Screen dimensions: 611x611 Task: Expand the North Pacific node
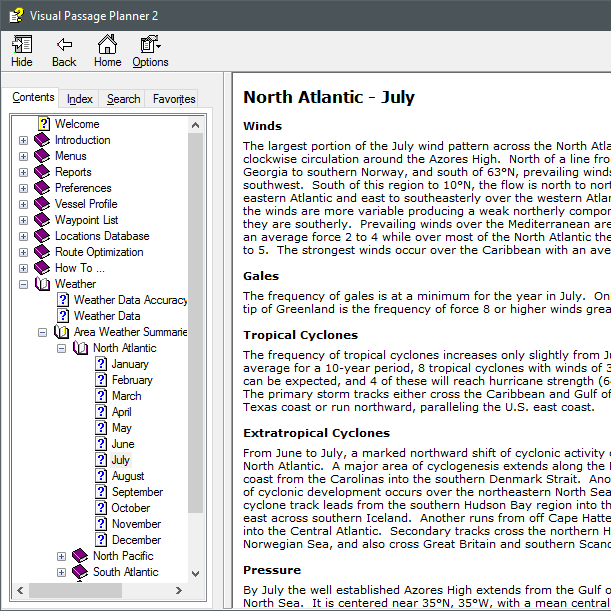pyautogui.click(x=61, y=557)
